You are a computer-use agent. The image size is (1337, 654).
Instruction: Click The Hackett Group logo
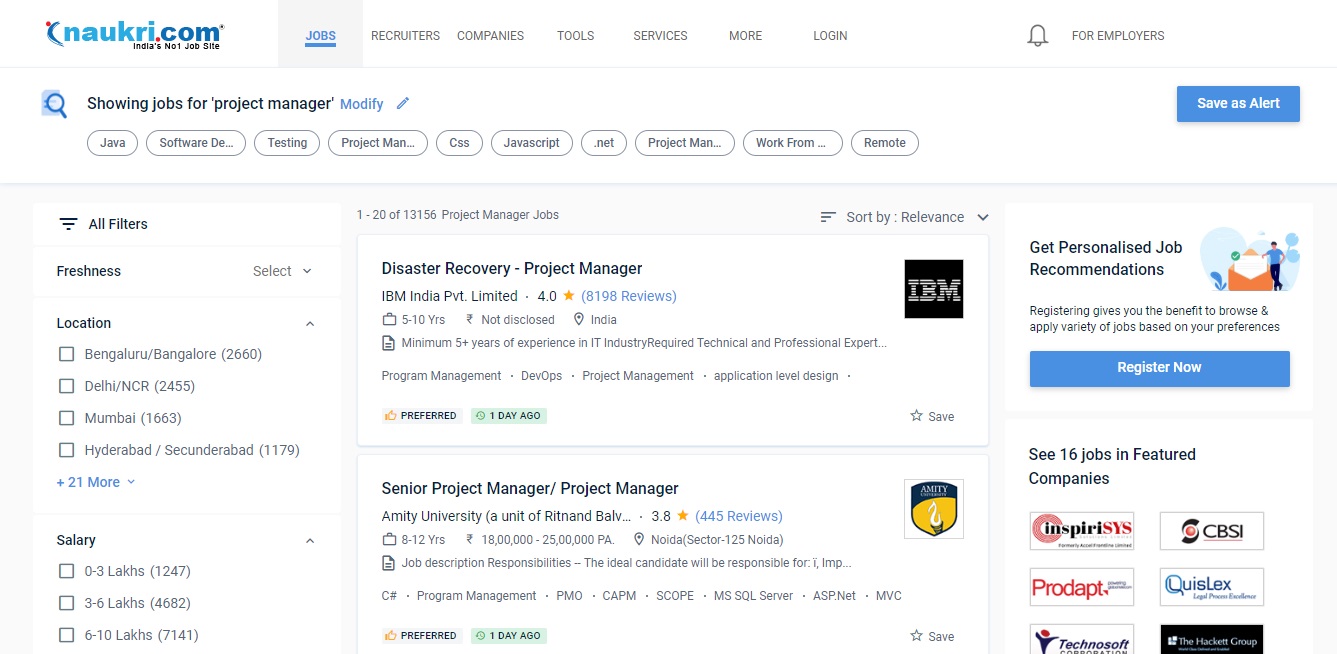(1212, 640)
